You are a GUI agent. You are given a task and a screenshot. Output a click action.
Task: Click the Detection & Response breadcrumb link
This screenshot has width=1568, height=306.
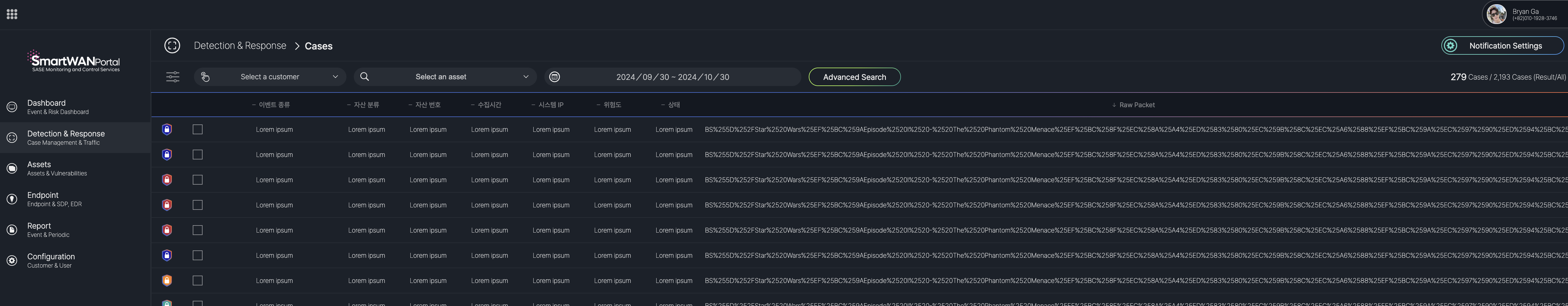[240, 46]
